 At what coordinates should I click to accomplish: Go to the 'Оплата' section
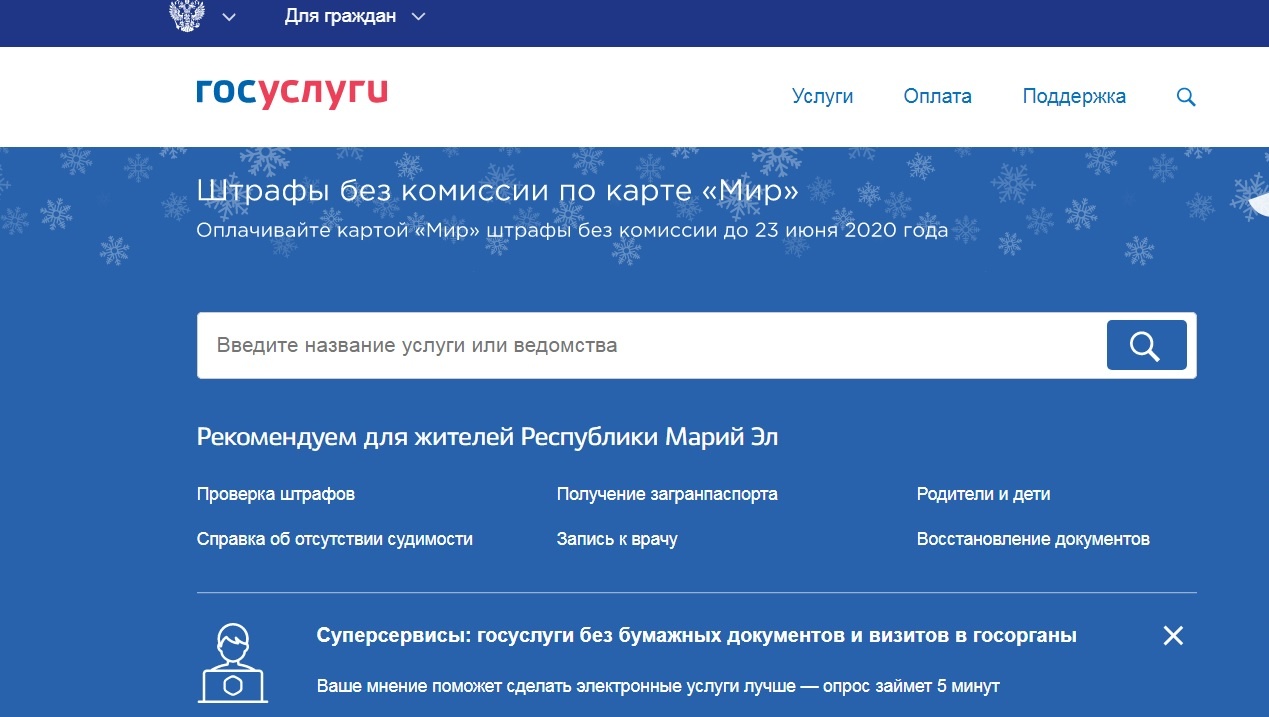(937, 97)
